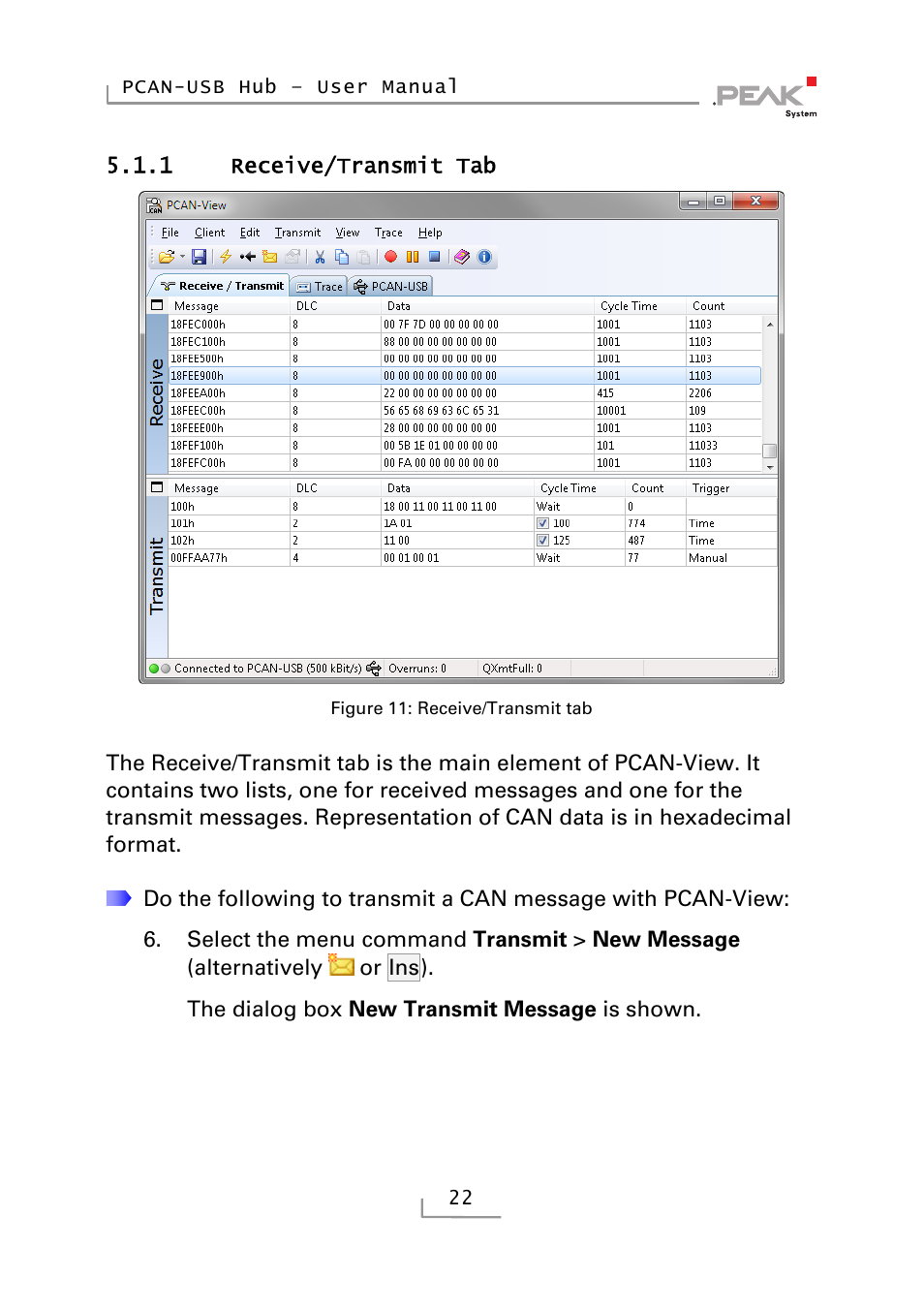Select received message 18FEC100h

tap(466, 342)
